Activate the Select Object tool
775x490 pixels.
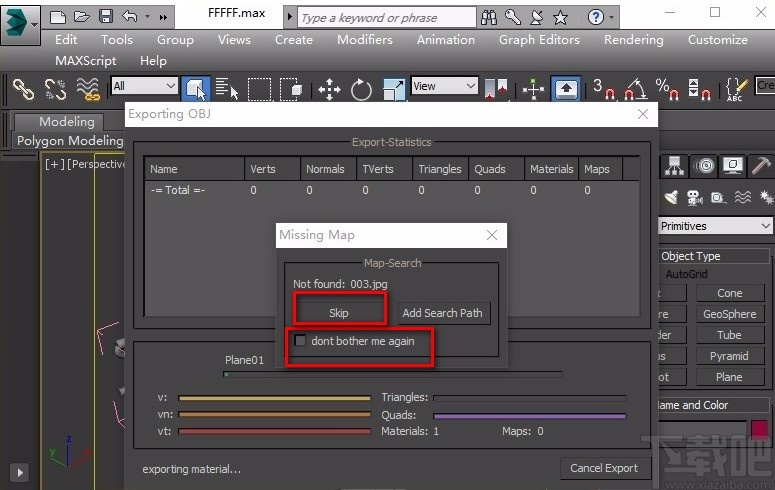tap(196, 89)
